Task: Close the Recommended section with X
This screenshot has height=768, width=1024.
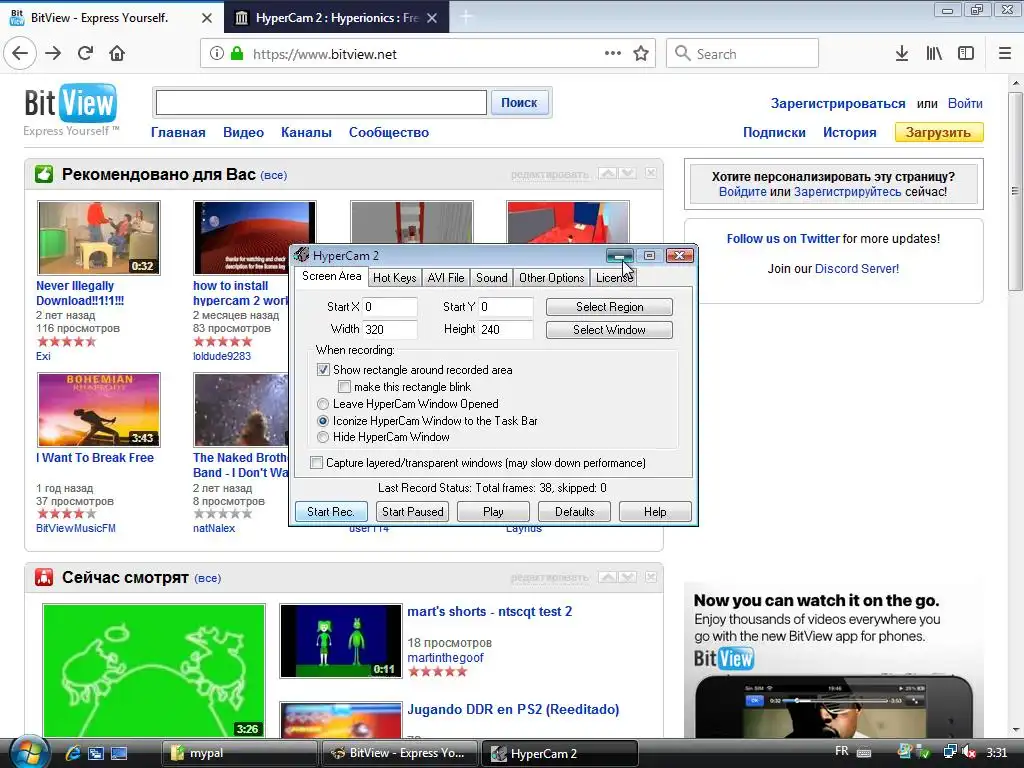Action: [650, 173]
